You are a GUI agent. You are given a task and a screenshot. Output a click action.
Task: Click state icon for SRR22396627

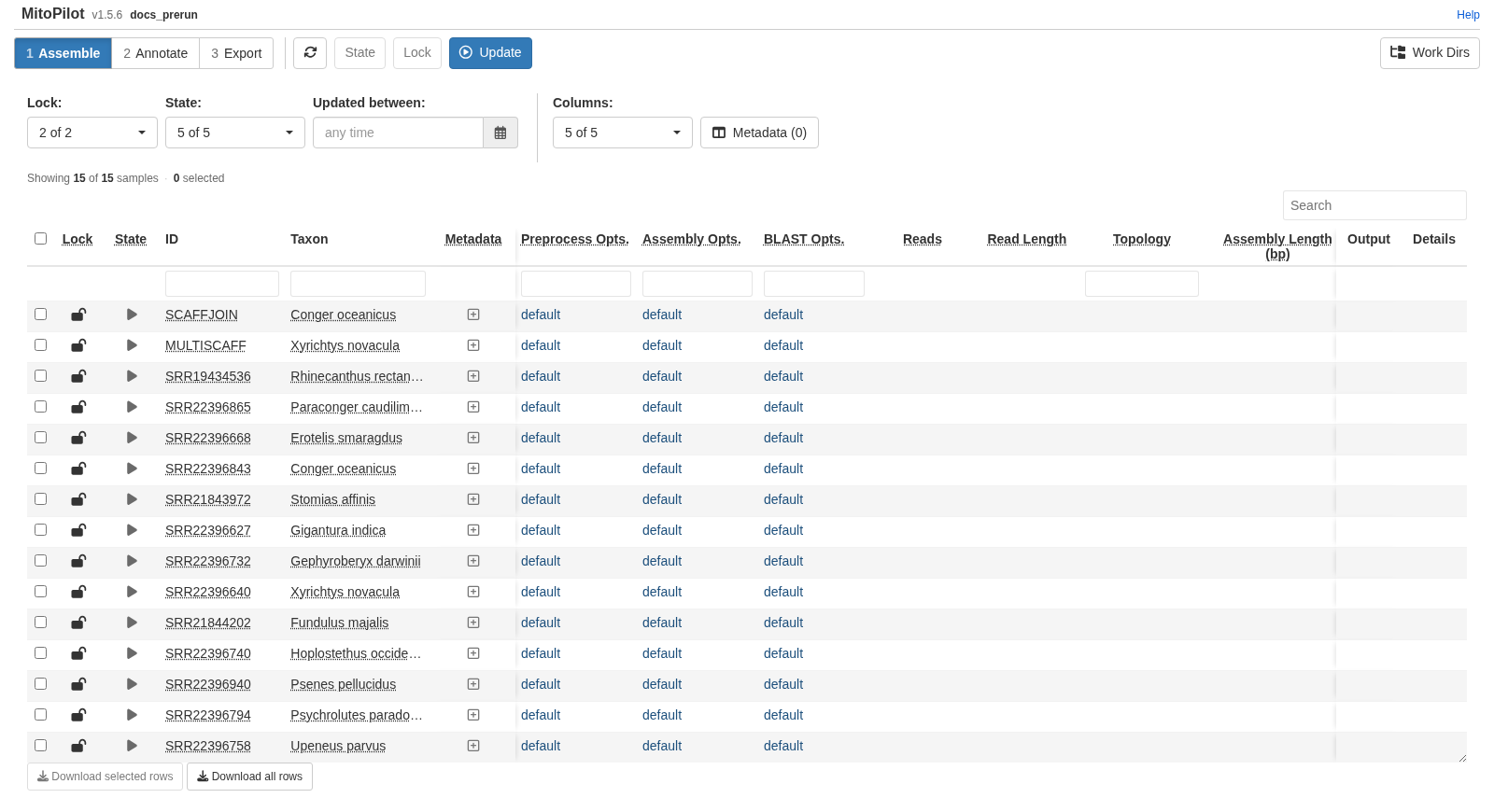pyautogui.click(x=132, y=530)
